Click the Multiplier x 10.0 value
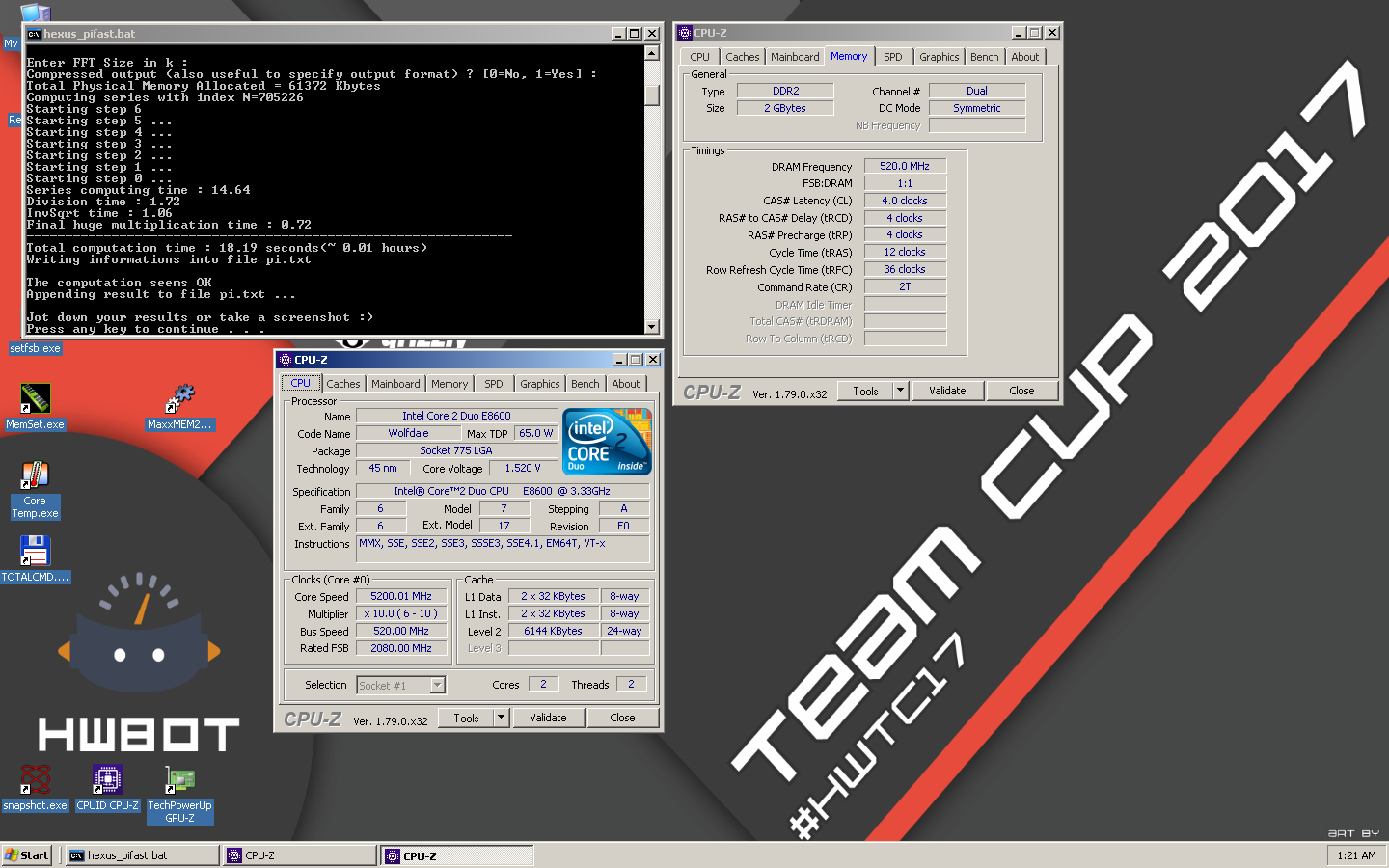 click(x=401, y=613)
